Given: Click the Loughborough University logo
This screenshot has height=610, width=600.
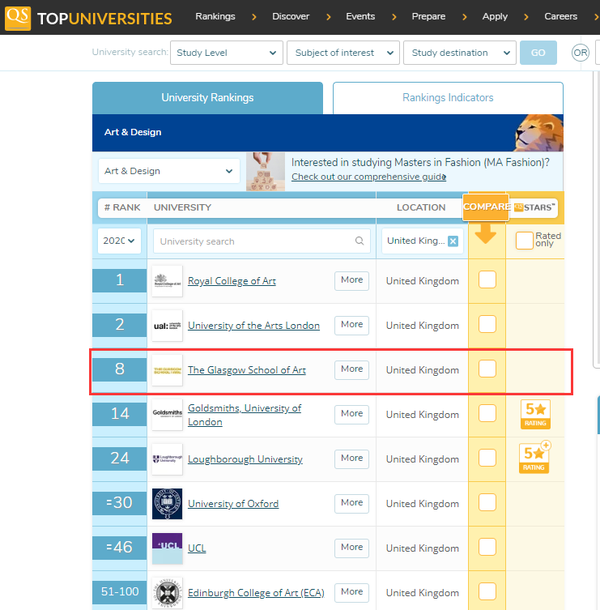Looking at the screenshot, I should pos(167,459).
